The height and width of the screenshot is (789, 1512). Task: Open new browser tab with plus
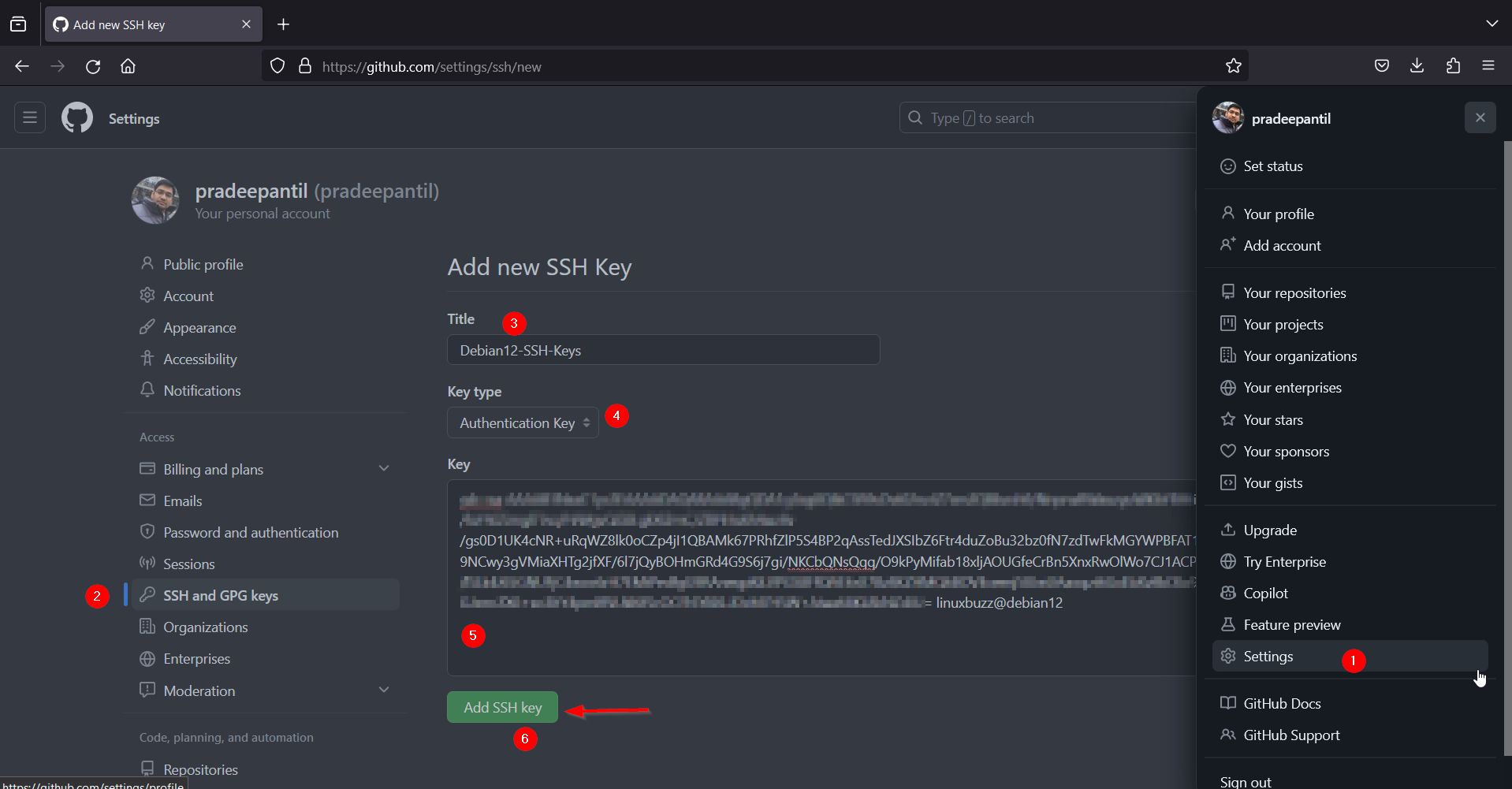point(284,24)
